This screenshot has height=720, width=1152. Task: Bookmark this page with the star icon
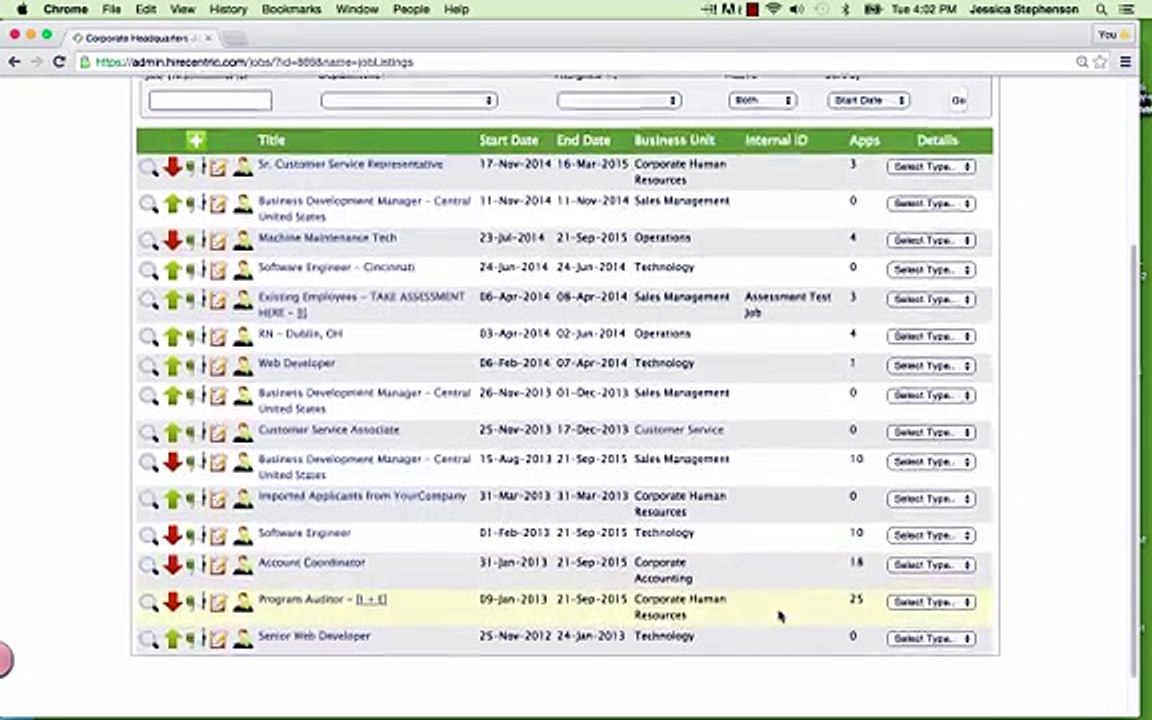click(x=1100, y=62)
